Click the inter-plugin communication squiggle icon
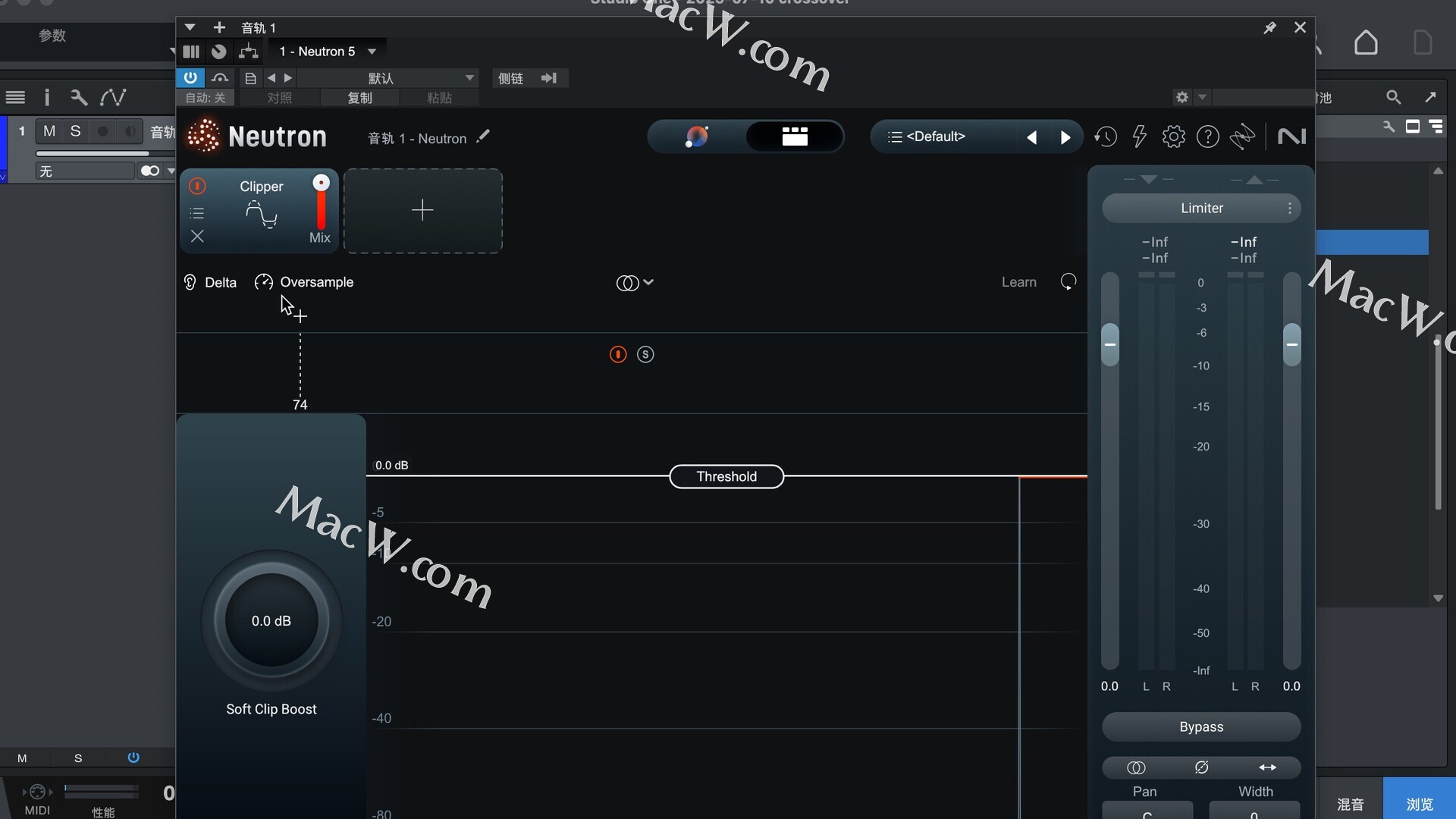1456x819 pixels. (x=1242, y=136)
